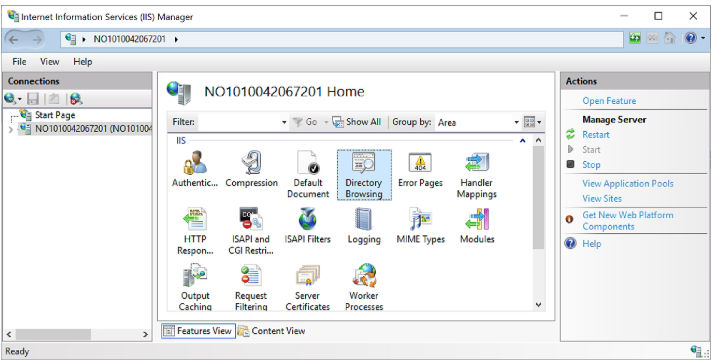
Task: Click the Show All filter button
Action: 356,122
